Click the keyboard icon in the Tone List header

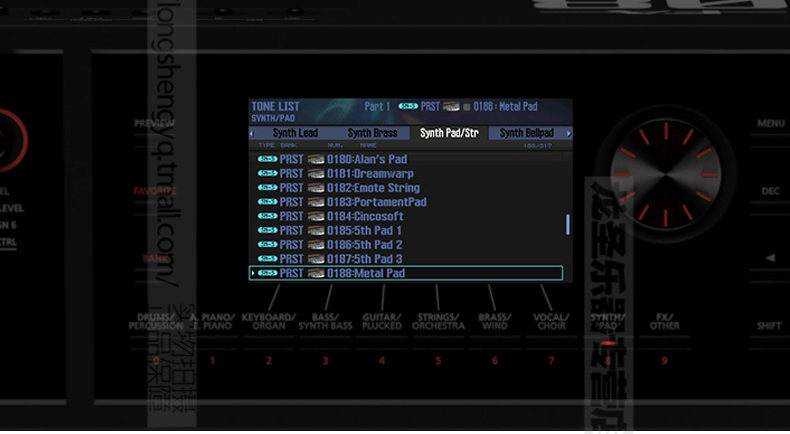tap(451, 106)
